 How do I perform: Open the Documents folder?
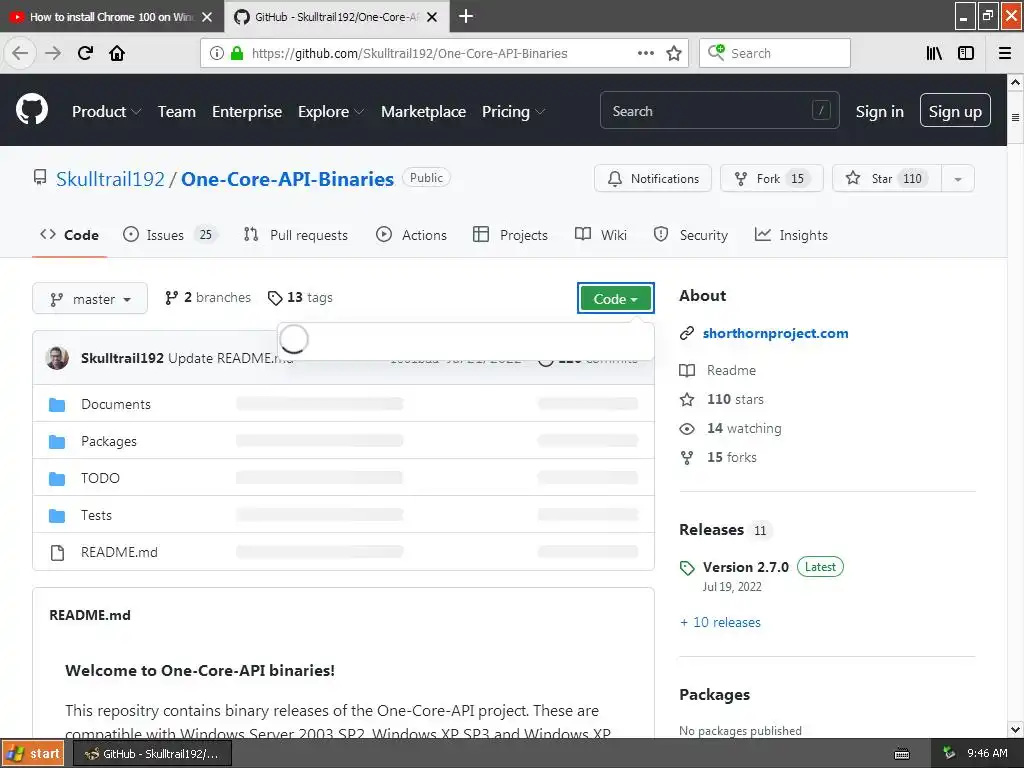(116, 404)
